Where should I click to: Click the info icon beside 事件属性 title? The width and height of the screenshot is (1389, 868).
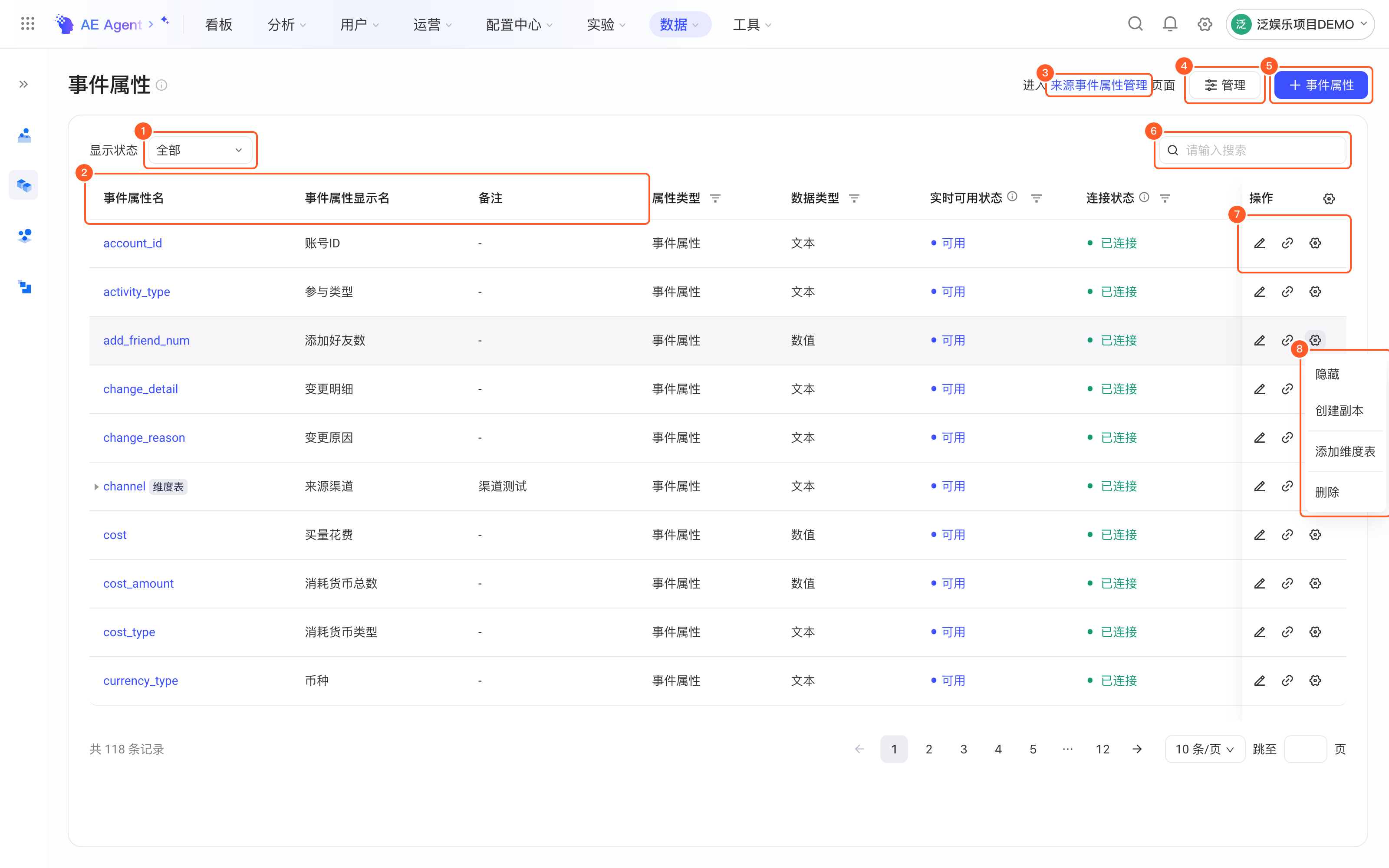[x=162, y=85]
